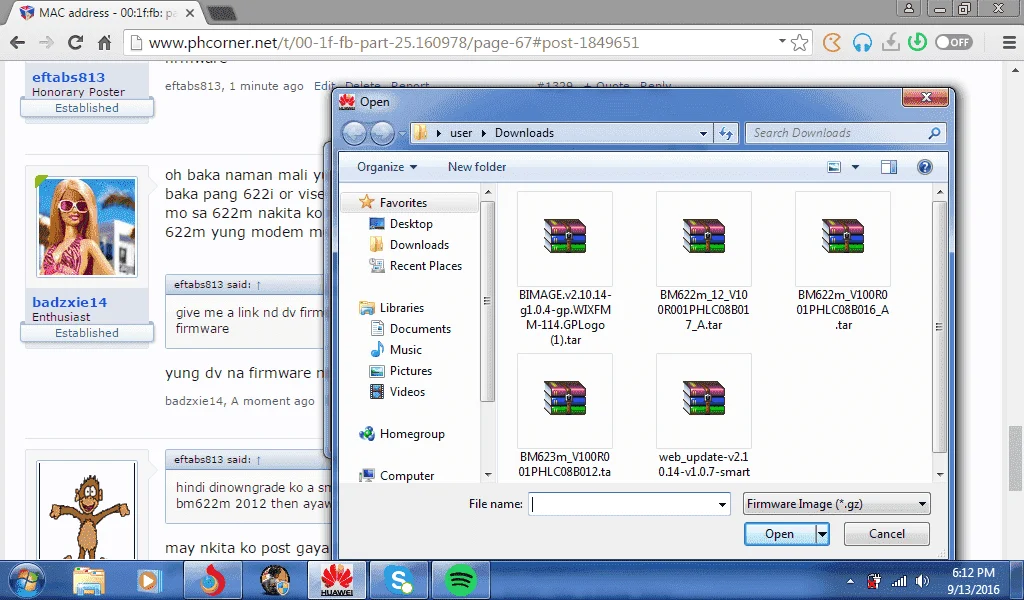
Task: Open Spotify from taskbar
Action: tap(460, 580)
